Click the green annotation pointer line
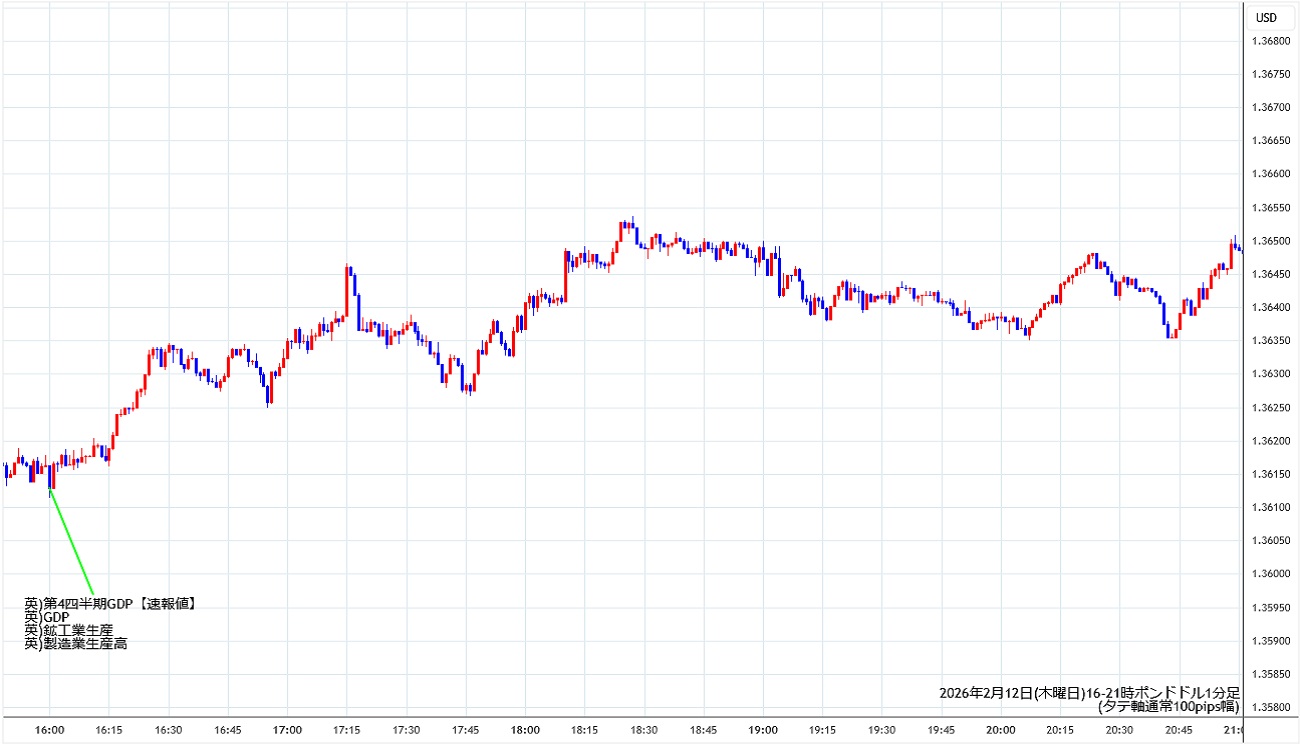Viewport: 1300px width, 745px height. pyautogui.click(x=72, y=542)
